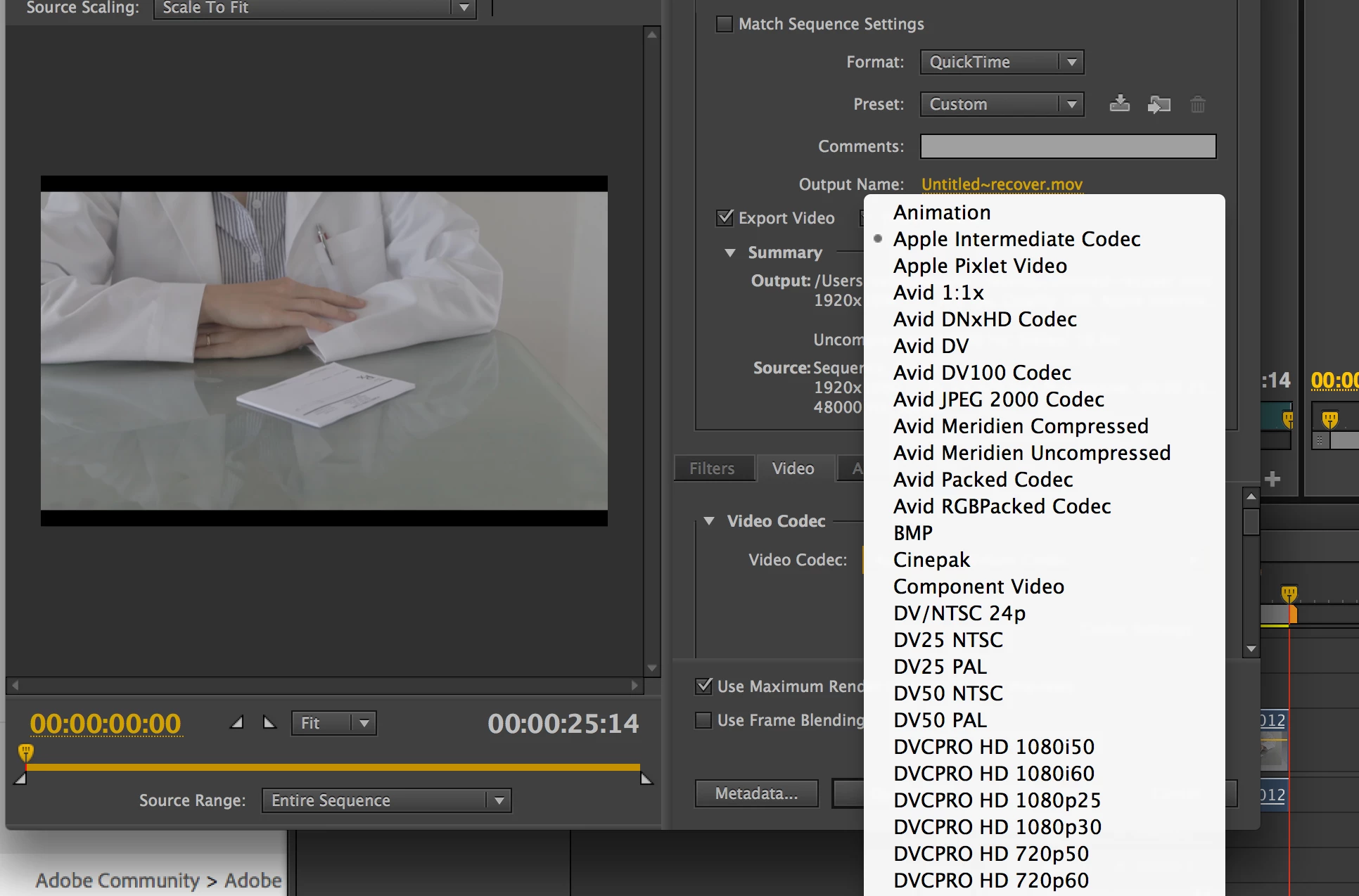Collapse the Summary section triangle
Screen dimensions: 1359x896
tap(730, 252)
